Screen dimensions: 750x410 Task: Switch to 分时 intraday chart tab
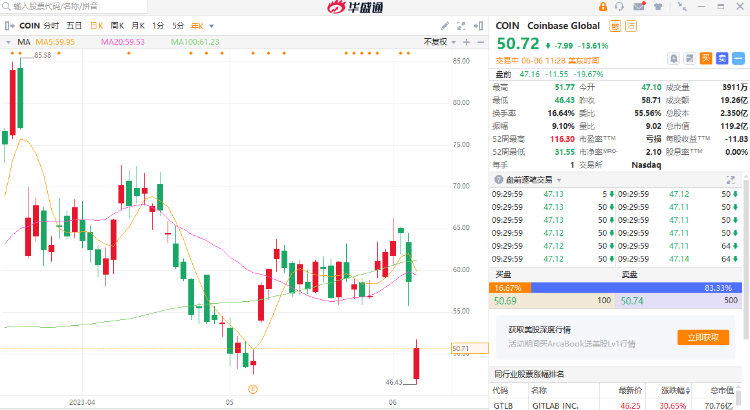coord(51,26)
